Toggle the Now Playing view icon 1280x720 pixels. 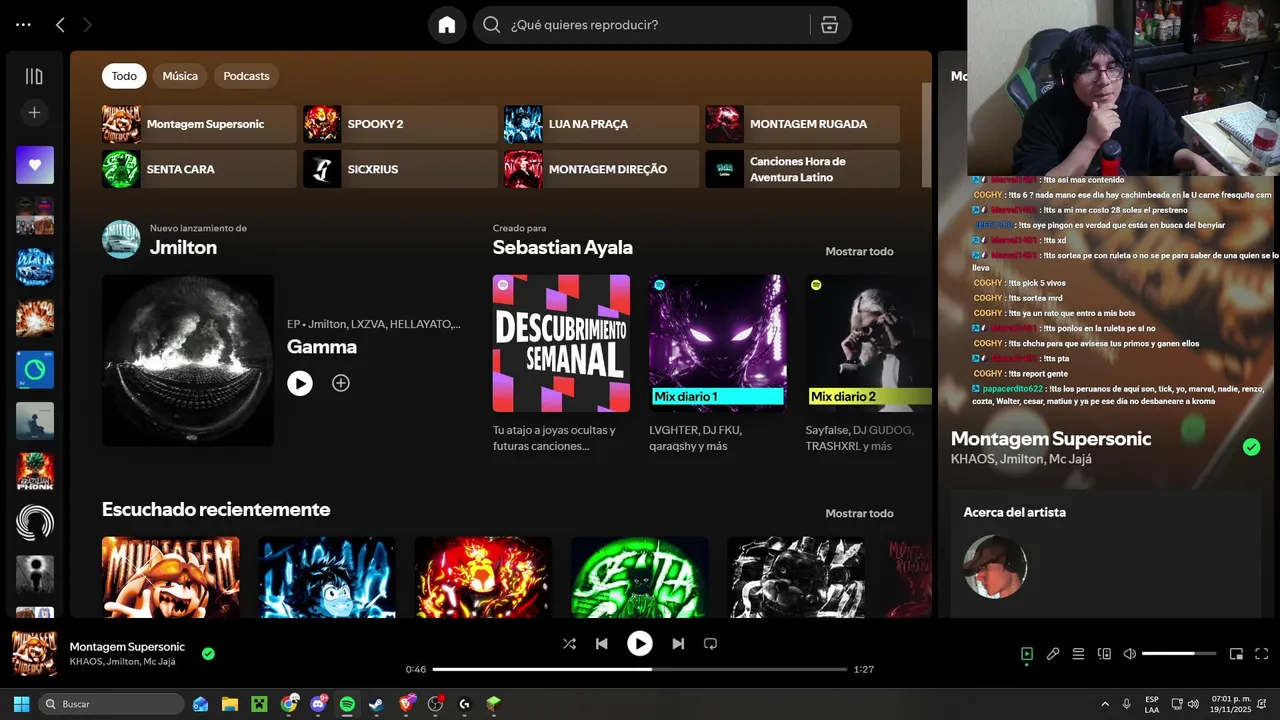pos(1027,654)
